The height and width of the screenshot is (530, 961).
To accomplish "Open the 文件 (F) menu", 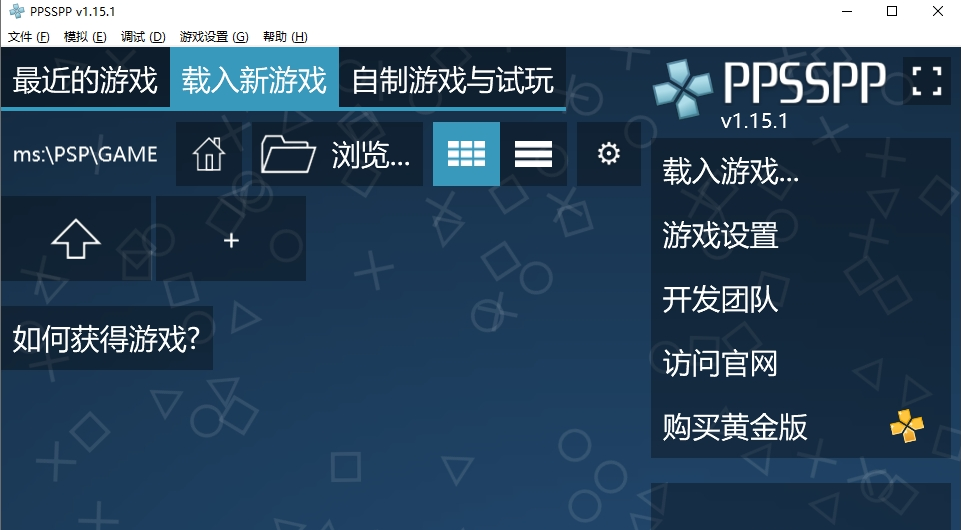I will tap(28, 37).
